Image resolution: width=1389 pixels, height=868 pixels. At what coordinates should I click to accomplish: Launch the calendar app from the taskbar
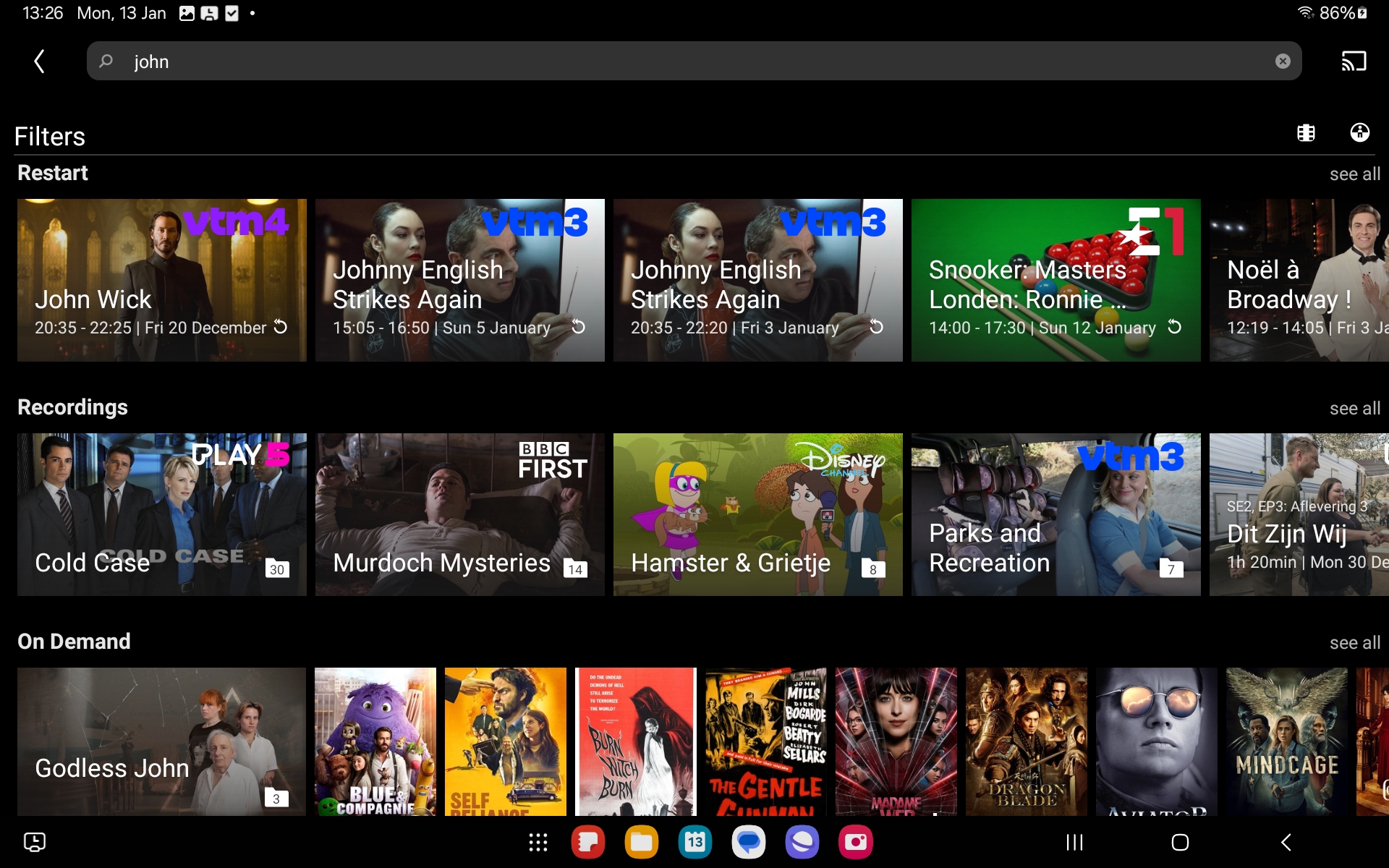point(694,842)
